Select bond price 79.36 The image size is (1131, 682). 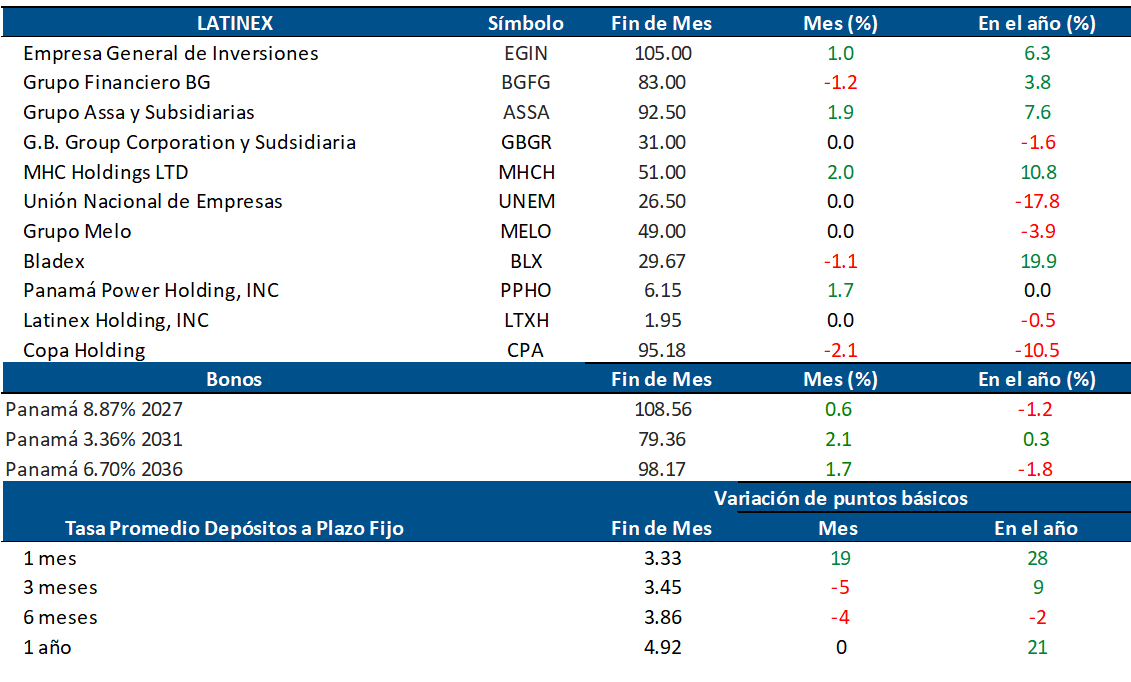coord(662,439)
